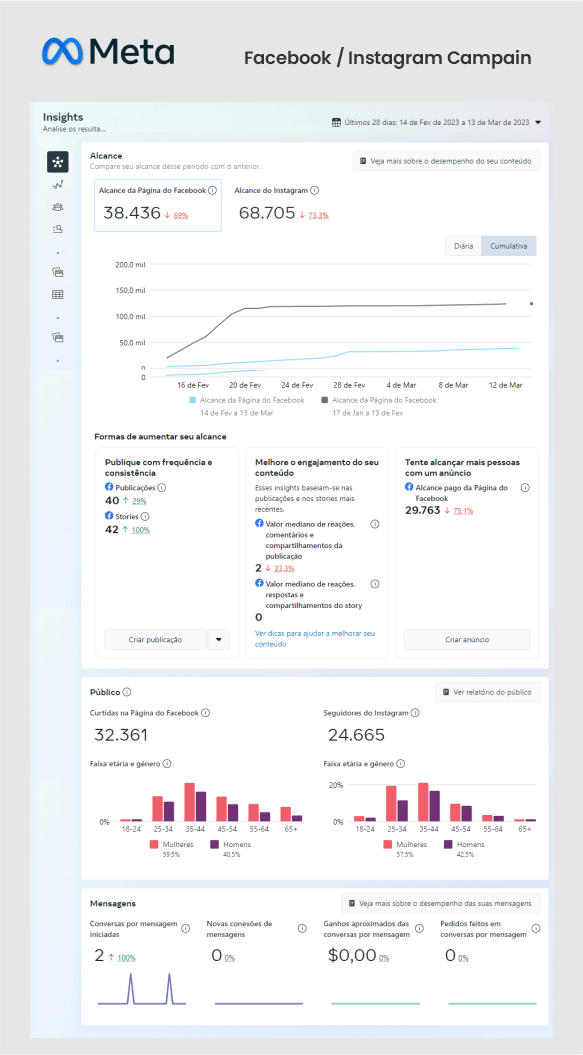
Task: Click the Conversas por mensagem iniciadas sparkline
Action: coord(141,988)
